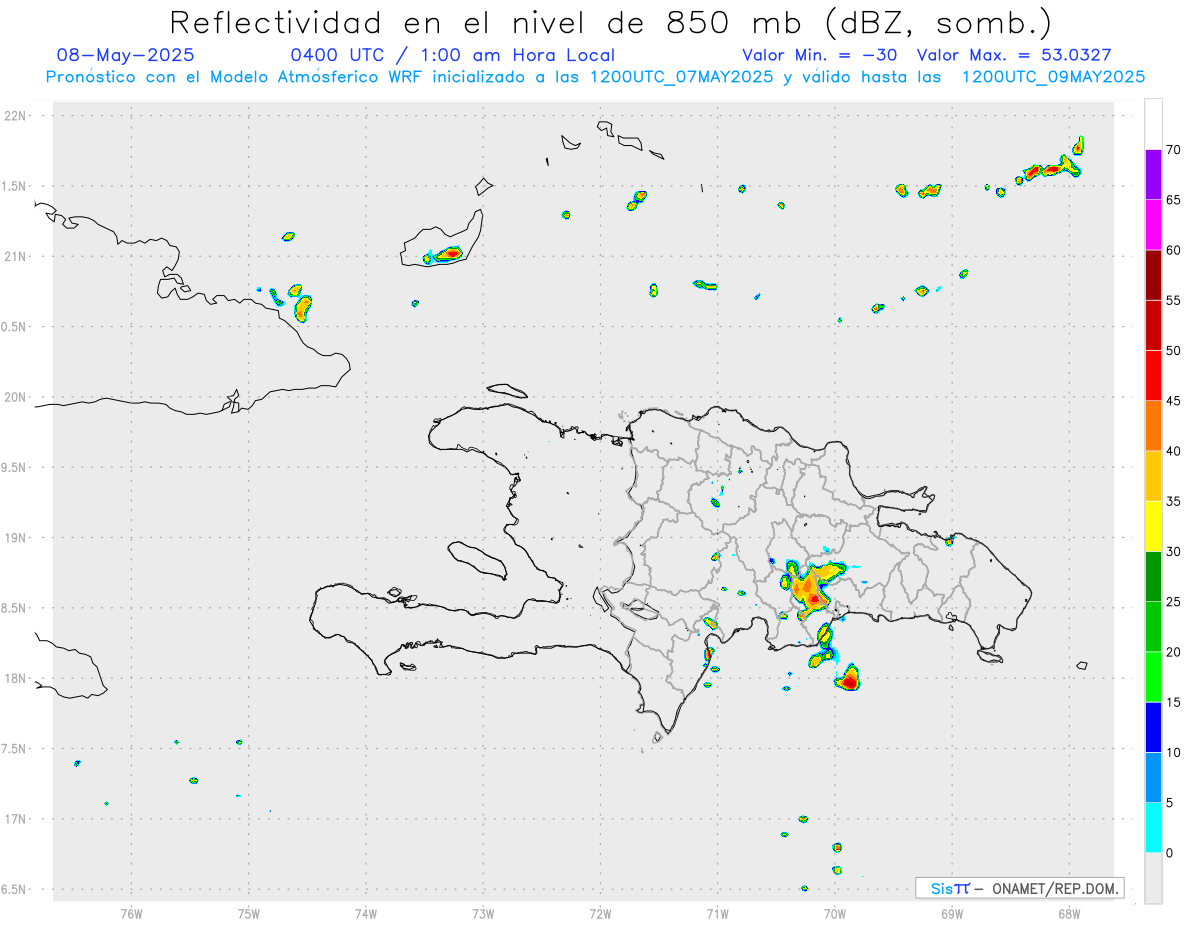This screenshot has height=927, width=1200.
Task: Click the 'SisTT - ONAMET/REP.DOM.' credit box
Action: tap(1019, 888)
